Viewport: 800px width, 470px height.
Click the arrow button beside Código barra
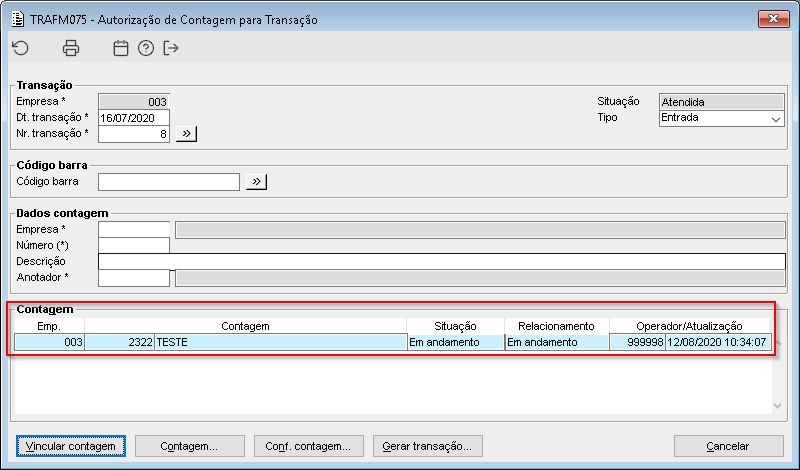pyautogui.click(x=257, y=181)
